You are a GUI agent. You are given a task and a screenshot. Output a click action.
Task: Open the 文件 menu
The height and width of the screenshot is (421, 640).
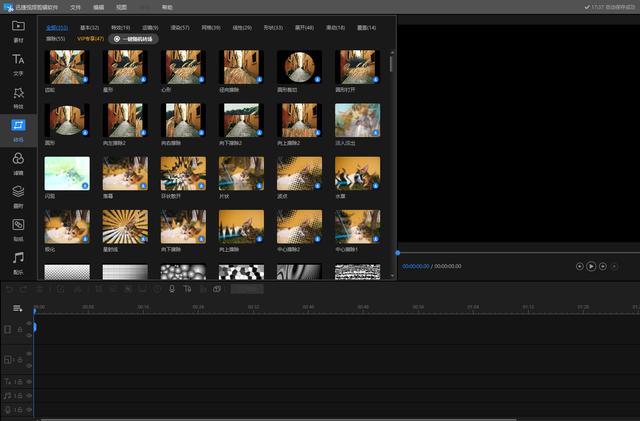(x=75, y=7)
